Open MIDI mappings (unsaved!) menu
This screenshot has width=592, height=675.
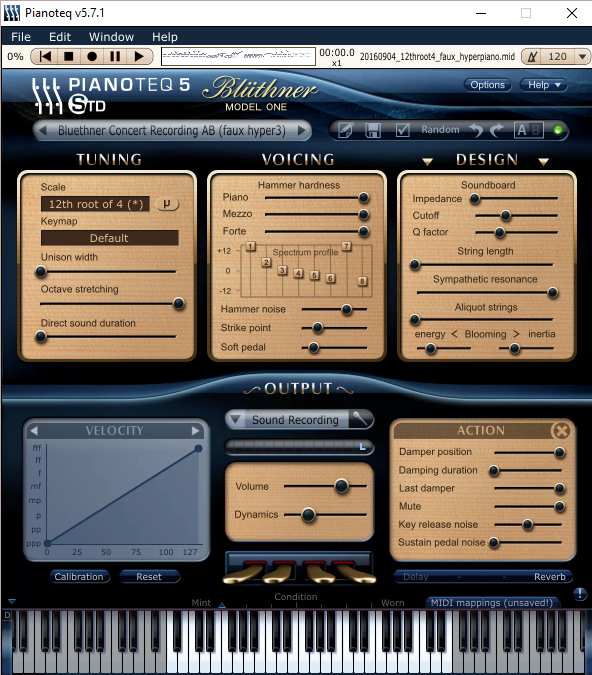coord(492,603)
